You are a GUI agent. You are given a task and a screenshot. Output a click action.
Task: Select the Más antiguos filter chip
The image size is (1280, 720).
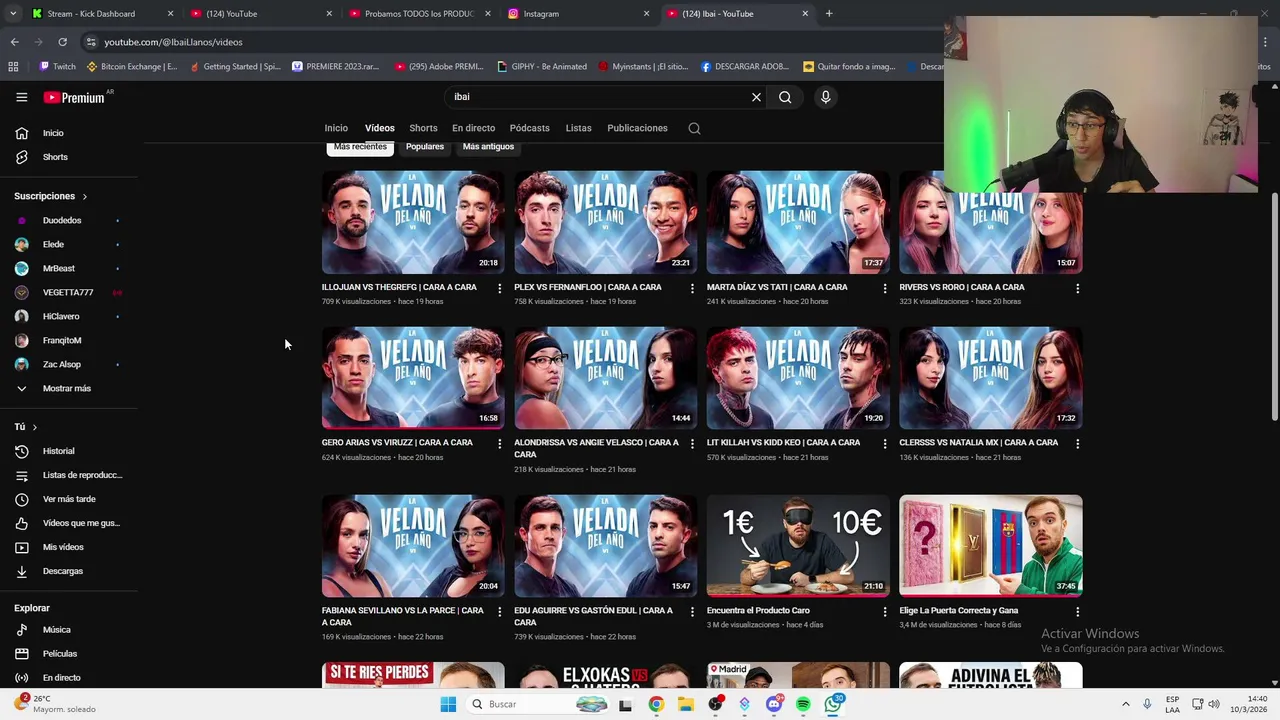coord(488,147)
